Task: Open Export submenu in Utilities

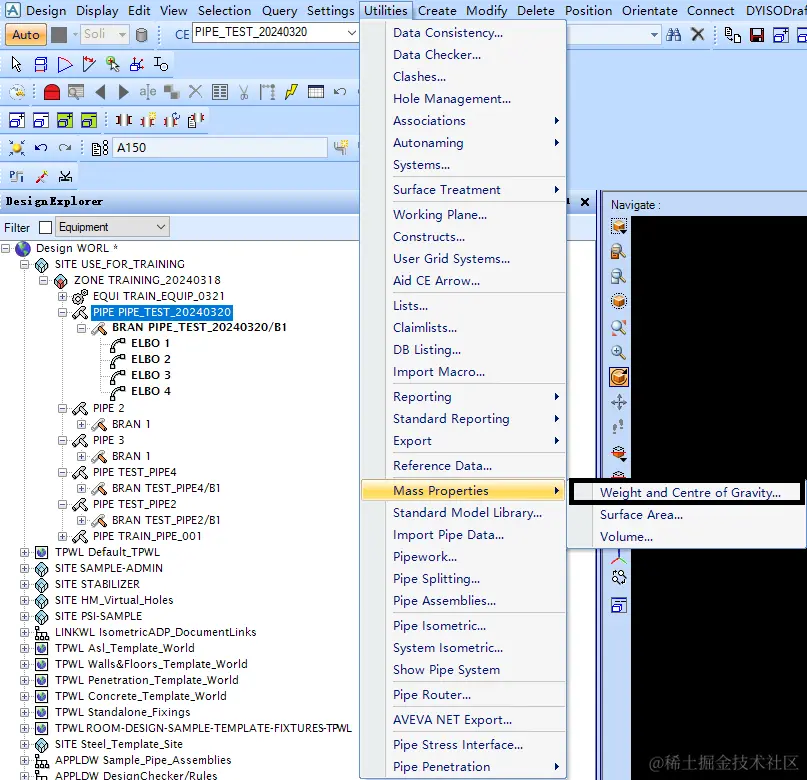Action: point(463,441)
